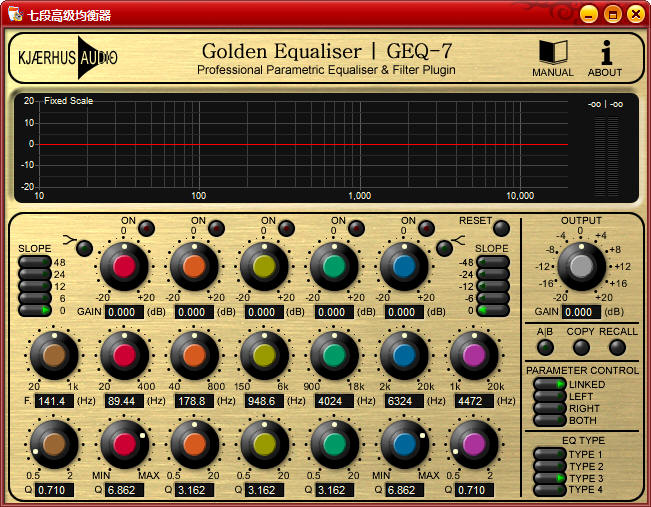Image resolution: width=651 pixels, height=507 pixels.
Task: Click the red frequency knob
Action: click(124, 355)
